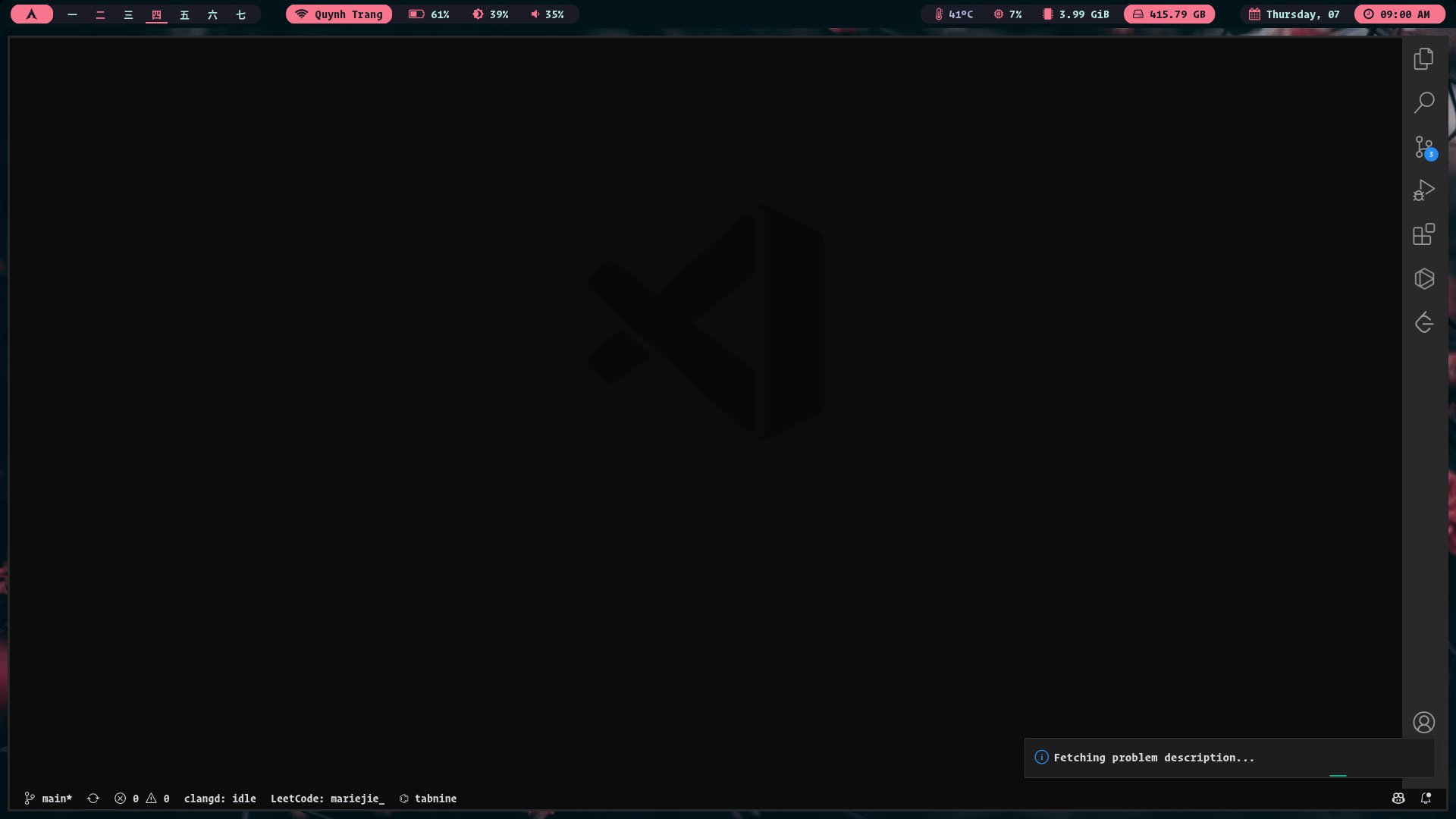
Task: Open Source Control with 3 changes
Action: point(1423,147)
